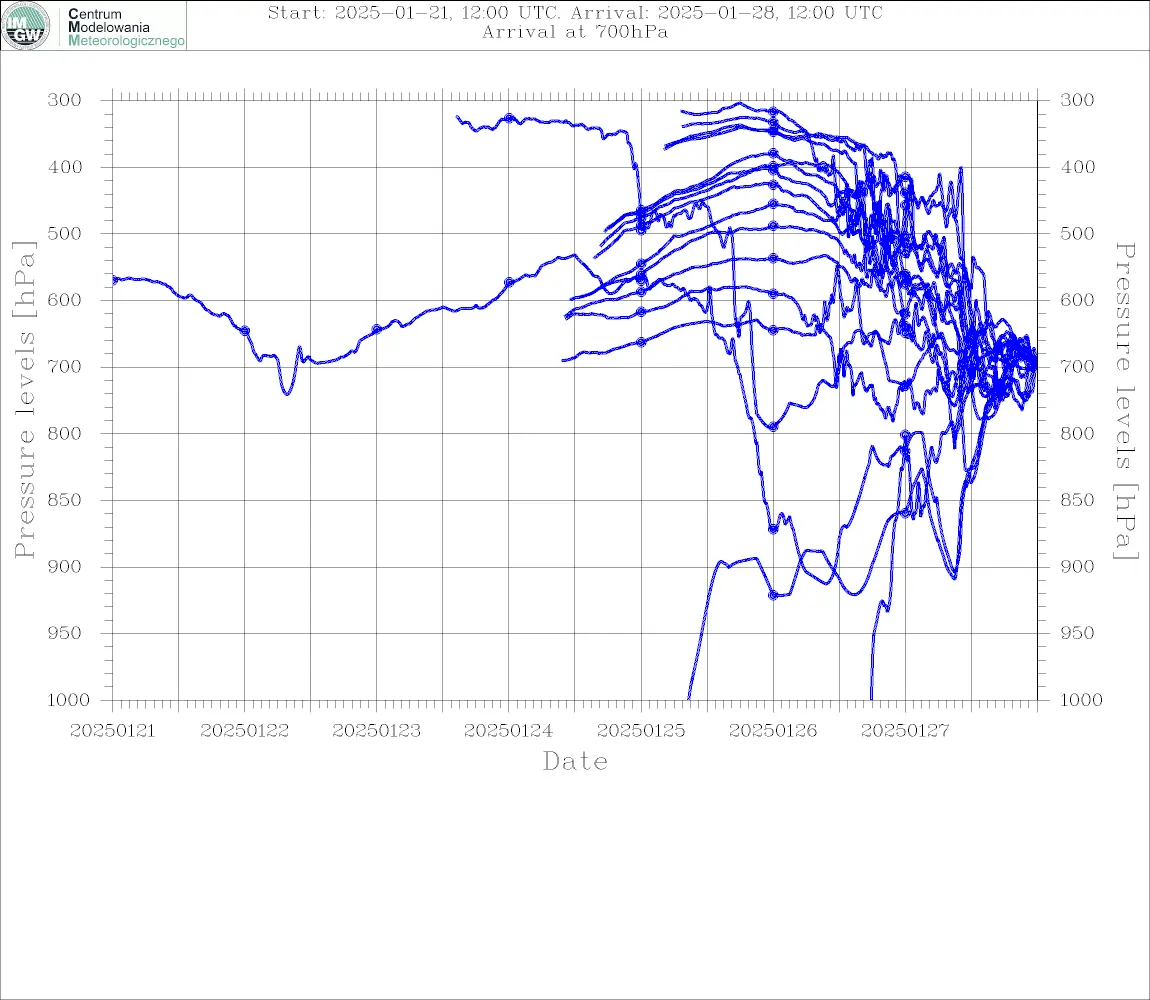Click the x-axis date label 20250124
This screenshot has width=1150, height=1000.
pyautogui.click(x=508, y=731)
